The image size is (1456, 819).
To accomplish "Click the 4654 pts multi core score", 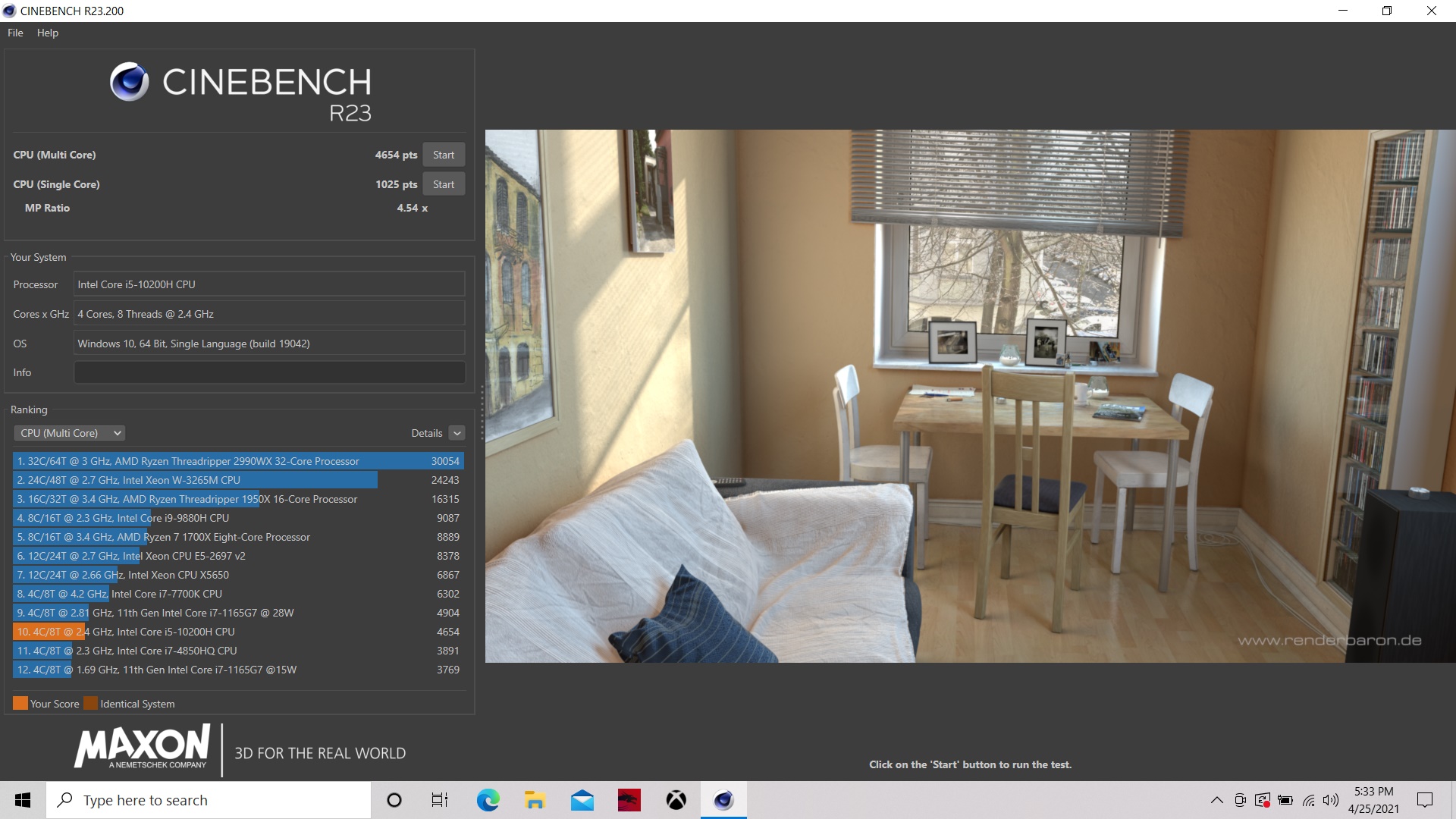I will tap(396, 155).
